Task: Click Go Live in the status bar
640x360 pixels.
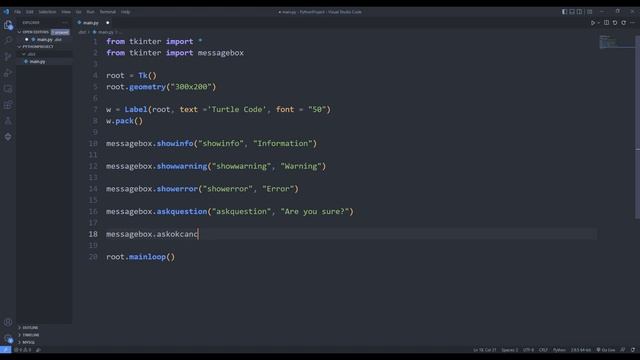Action: click(x=606, y=350)
